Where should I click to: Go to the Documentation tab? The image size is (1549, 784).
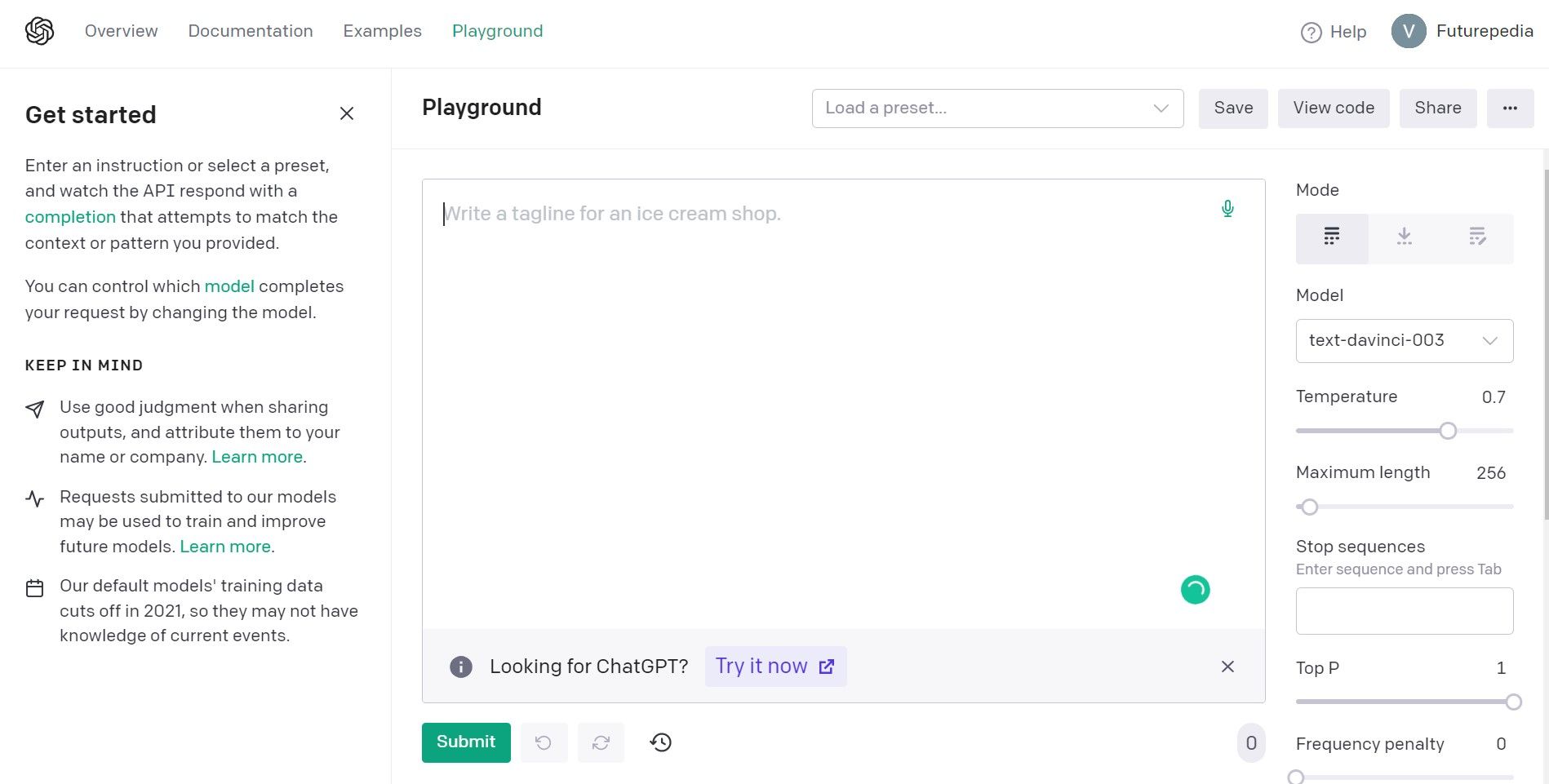(251, 31)
